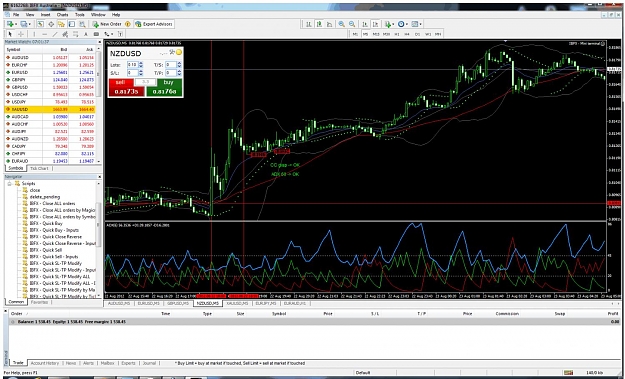Switch to the Favorites navigator tab
625x379 pixels.
(x=39, y=302)
